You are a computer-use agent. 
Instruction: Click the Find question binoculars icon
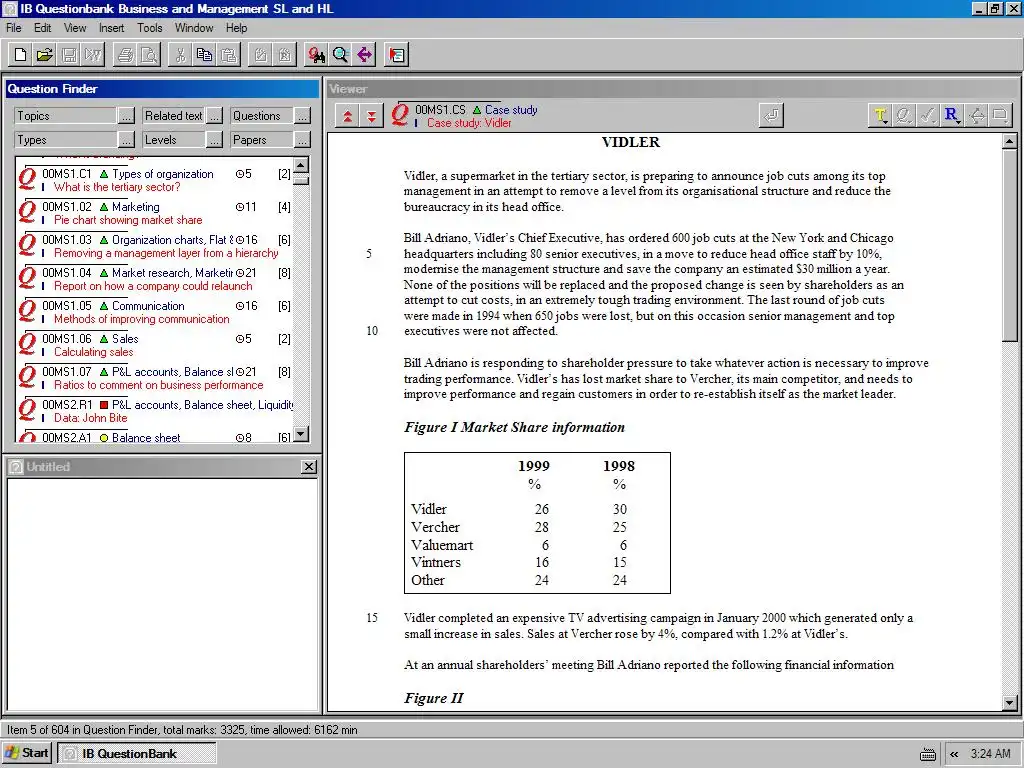click(316, 55)
